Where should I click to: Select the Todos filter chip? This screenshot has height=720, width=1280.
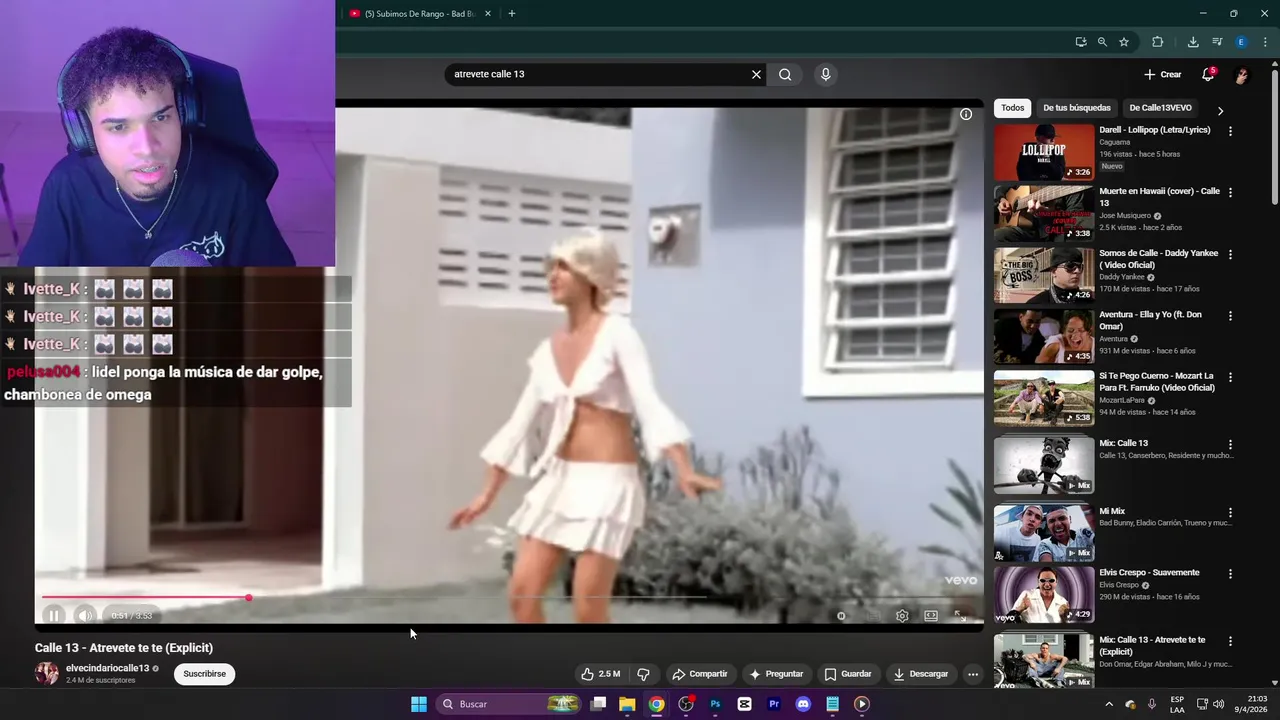1013,108
